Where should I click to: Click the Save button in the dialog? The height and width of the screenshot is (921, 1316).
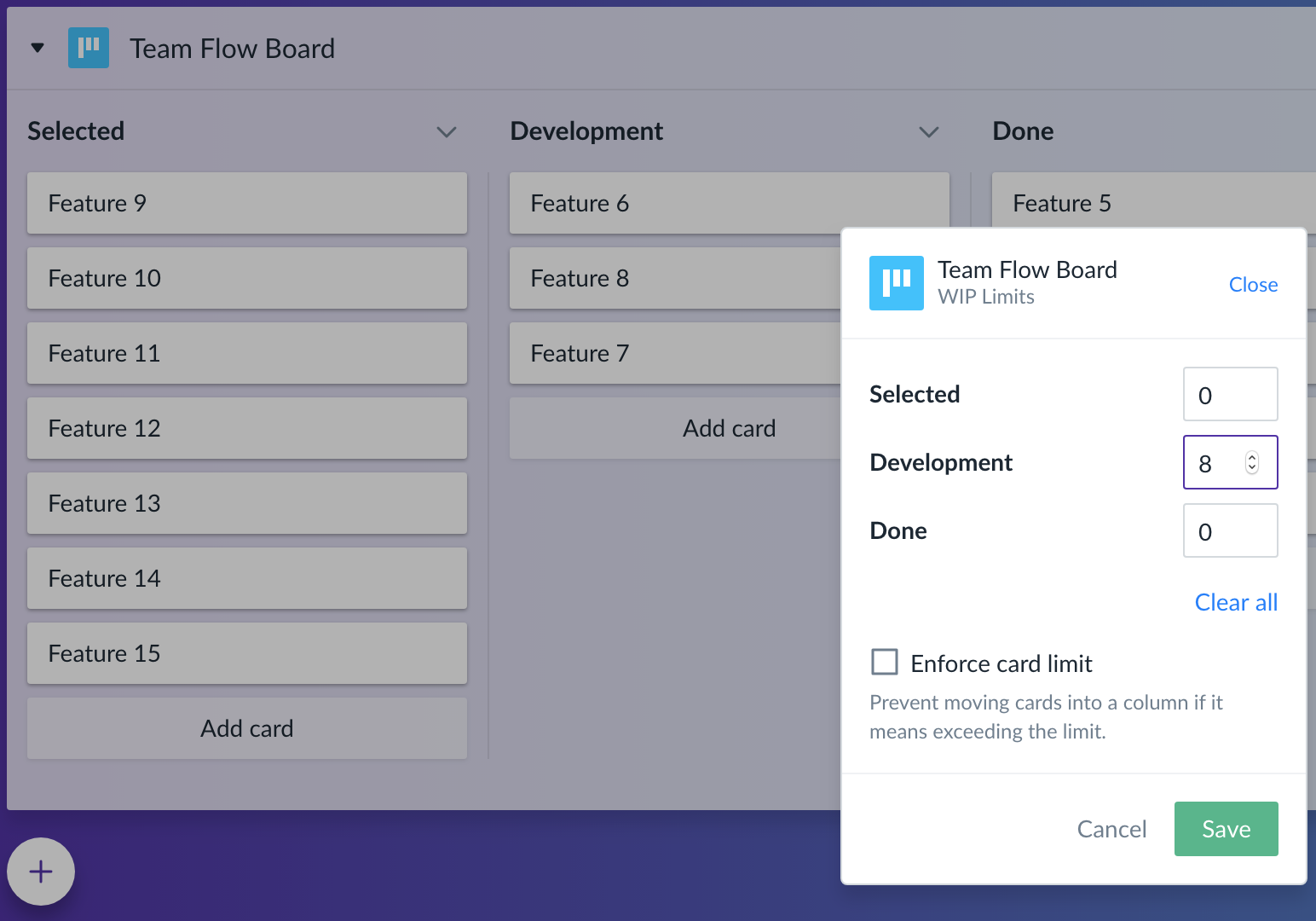1226,828
